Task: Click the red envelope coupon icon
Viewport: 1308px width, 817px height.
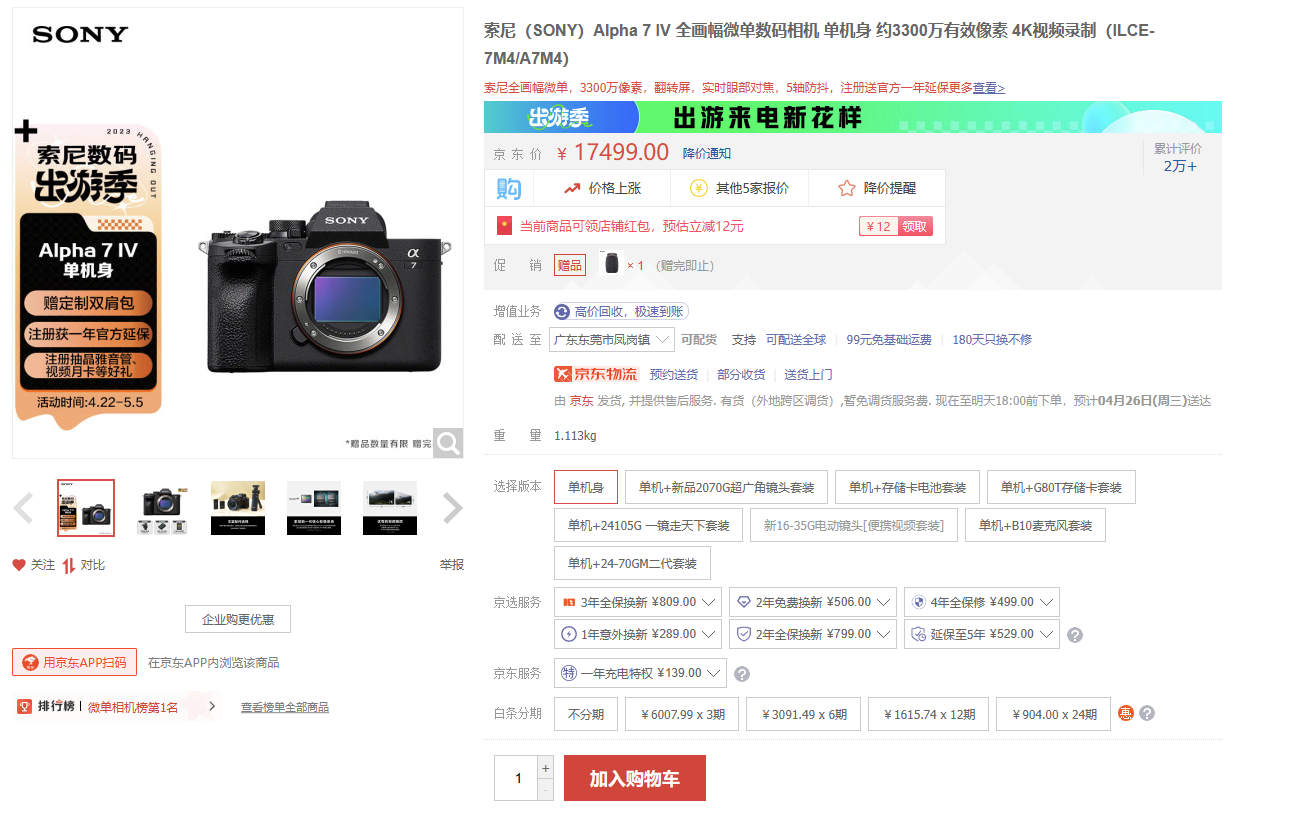Action: 505,226
